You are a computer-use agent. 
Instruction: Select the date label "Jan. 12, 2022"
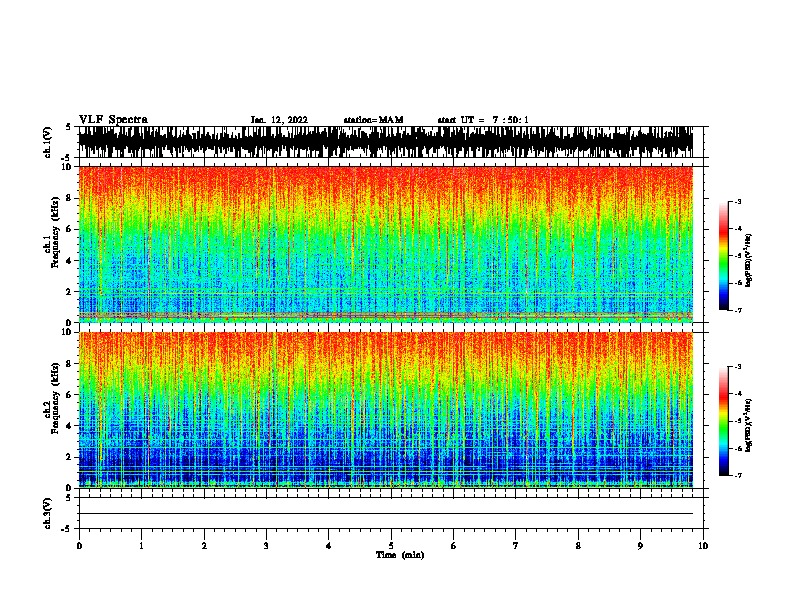[x=279, y=120]
